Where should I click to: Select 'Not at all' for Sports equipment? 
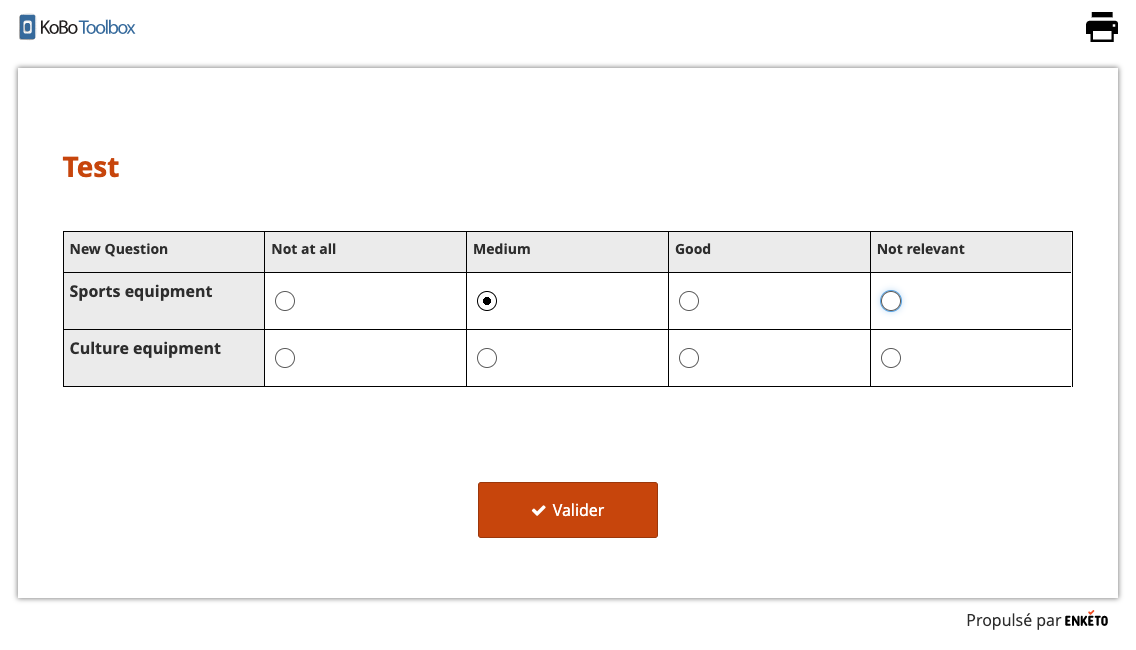(x=285, y=301)
